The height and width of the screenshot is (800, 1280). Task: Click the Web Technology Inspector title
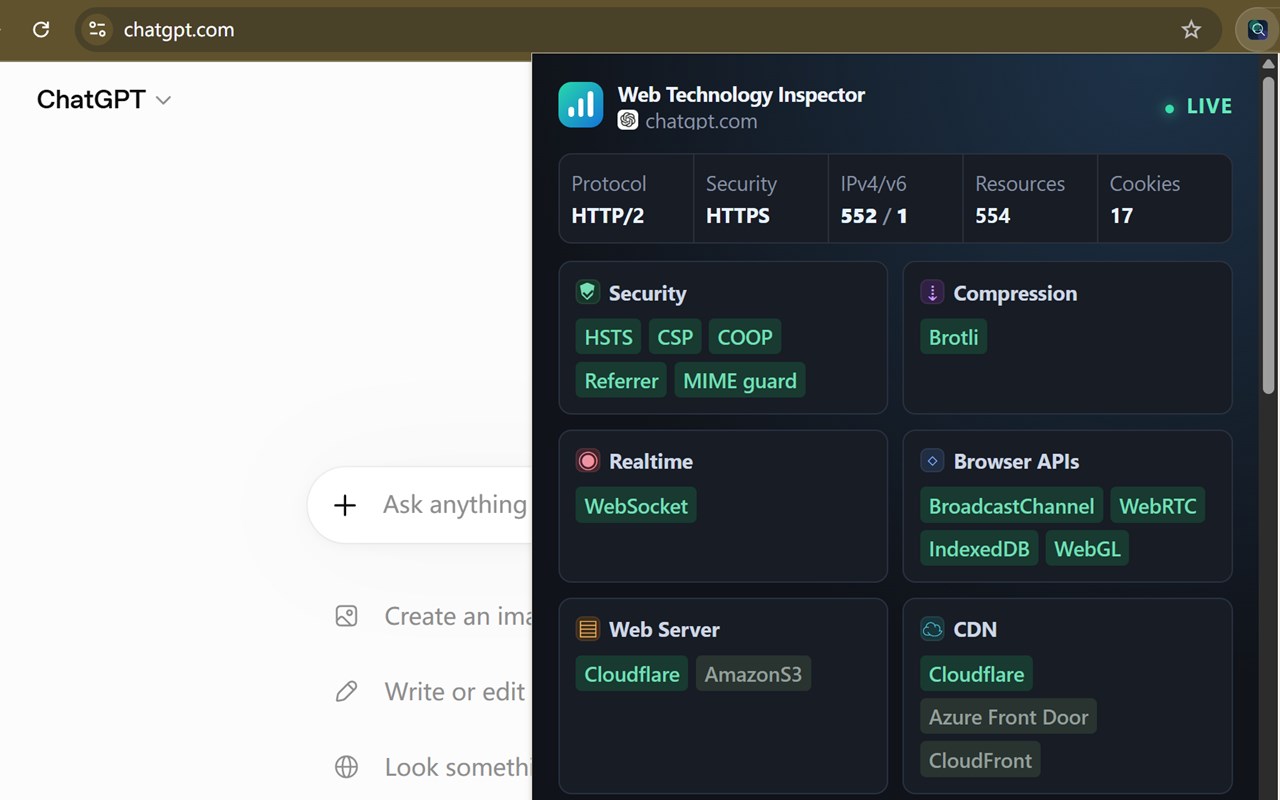741,95
